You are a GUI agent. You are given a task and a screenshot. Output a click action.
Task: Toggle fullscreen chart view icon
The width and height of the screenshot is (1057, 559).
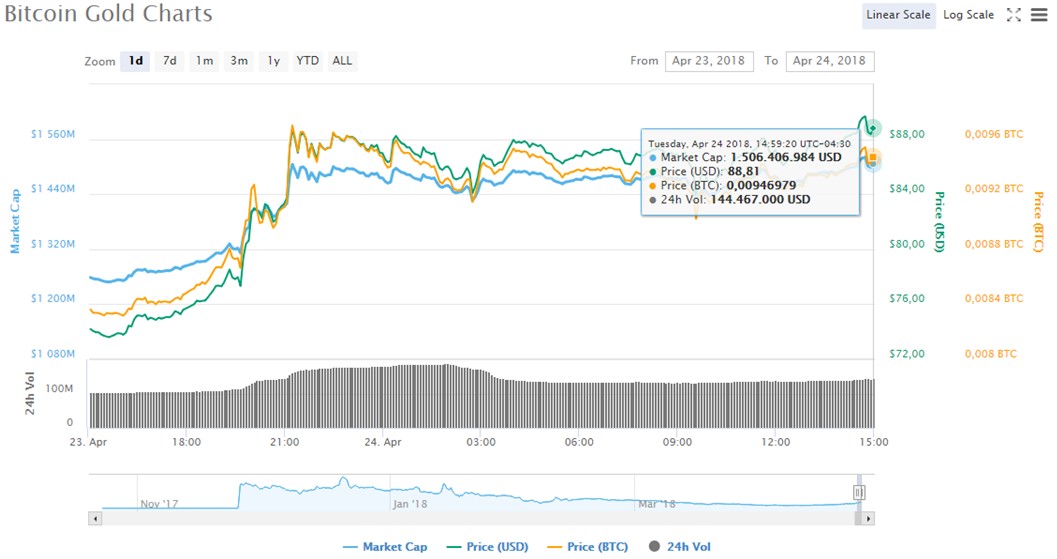click(x=1013, y=15)
